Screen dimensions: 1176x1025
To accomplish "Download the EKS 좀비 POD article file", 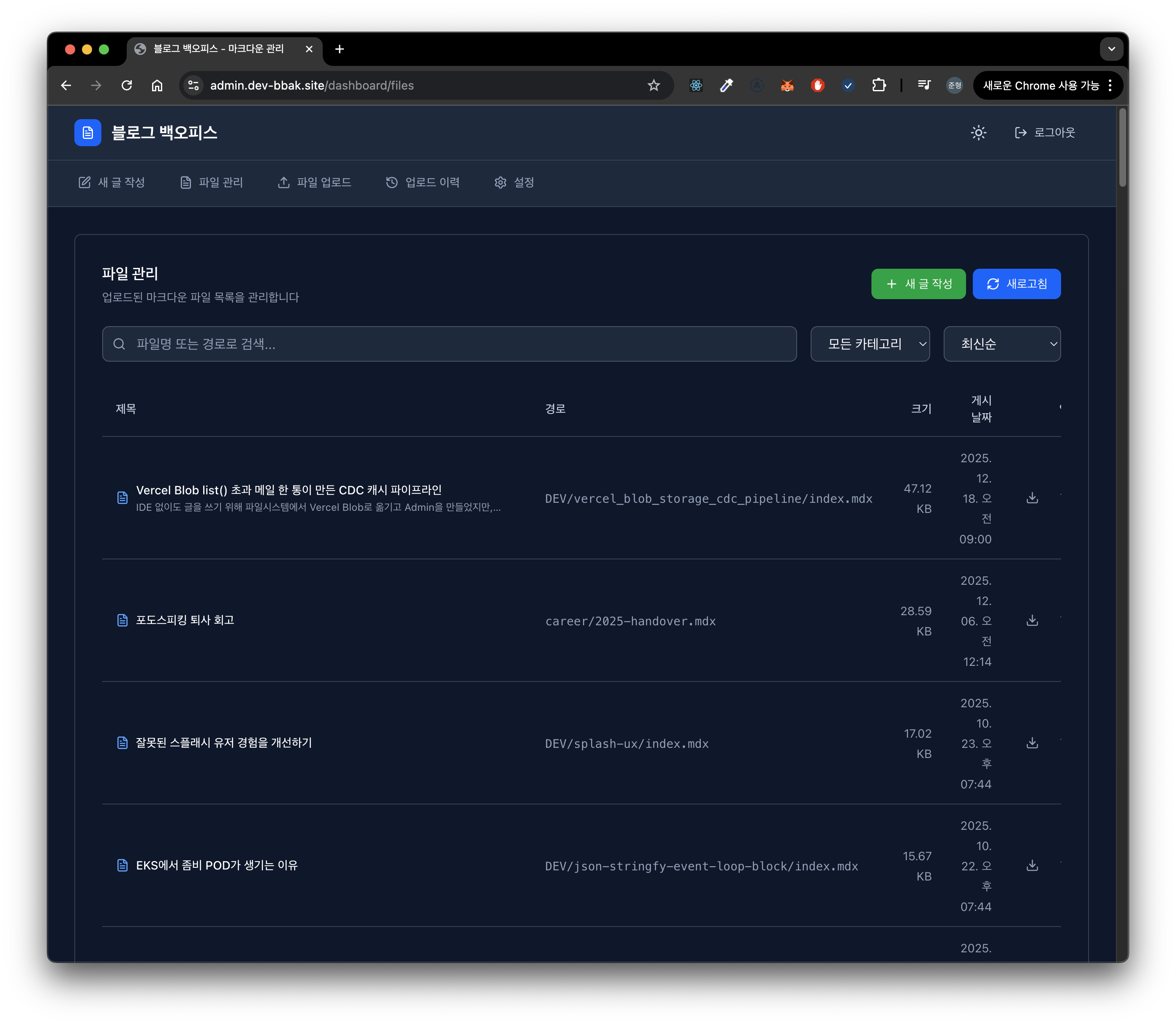I will [x=1032, y=865].
